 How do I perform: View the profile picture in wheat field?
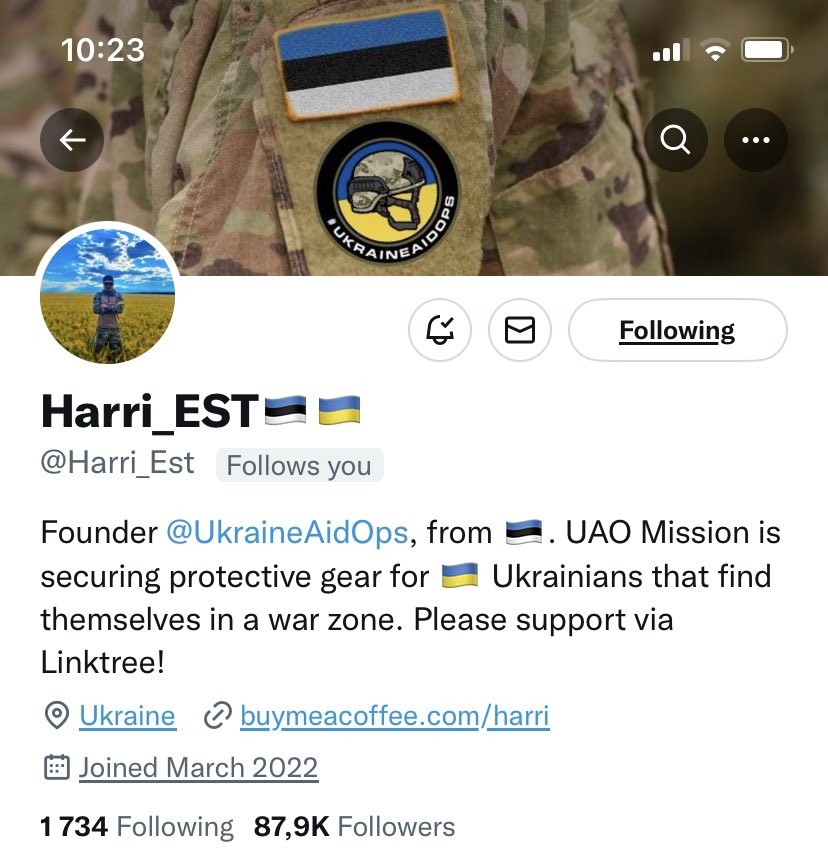click(108, 295)
